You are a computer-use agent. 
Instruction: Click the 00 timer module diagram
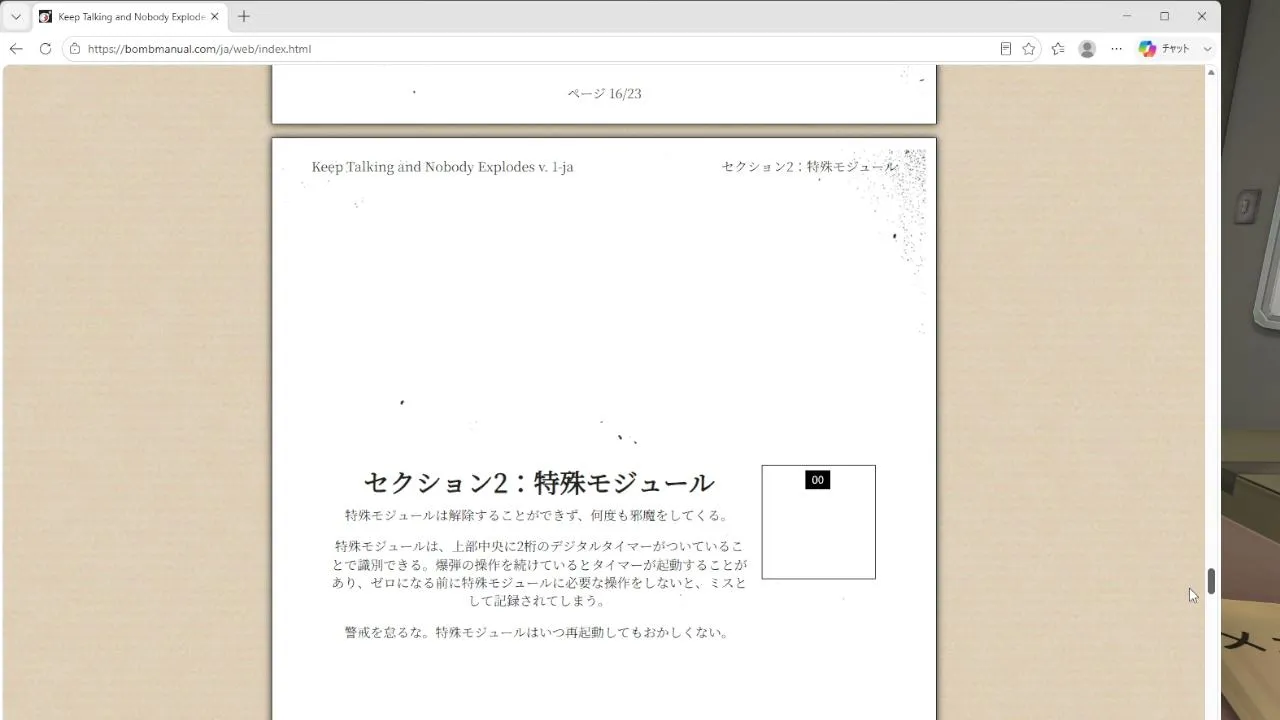(818, 522)
